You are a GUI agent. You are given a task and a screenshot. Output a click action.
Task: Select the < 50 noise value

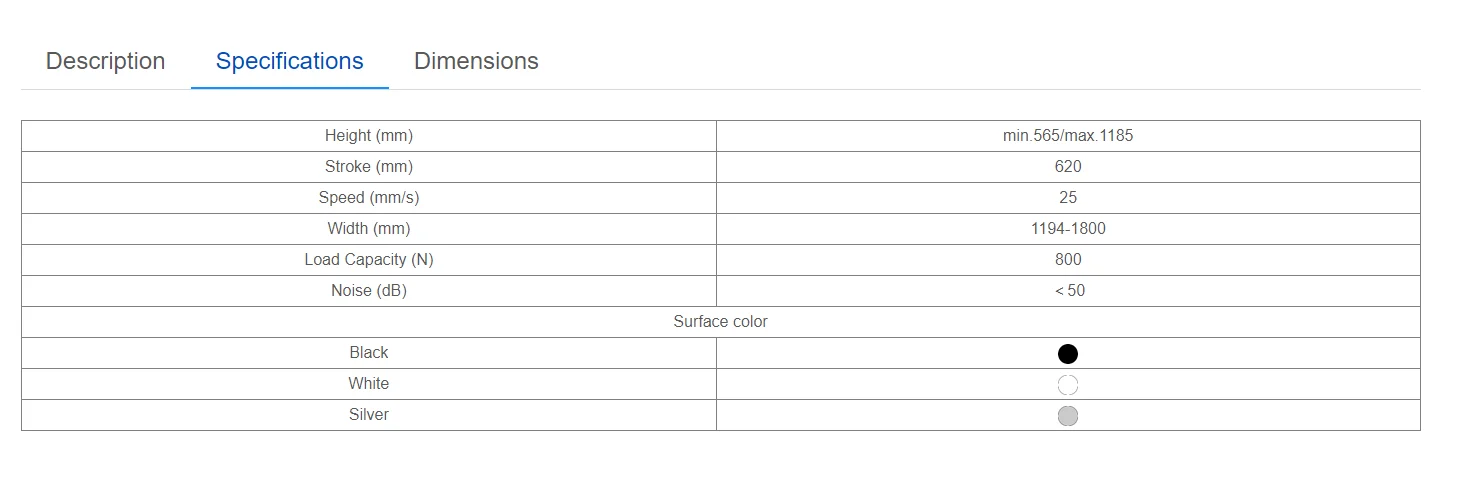pos(1068,290)
